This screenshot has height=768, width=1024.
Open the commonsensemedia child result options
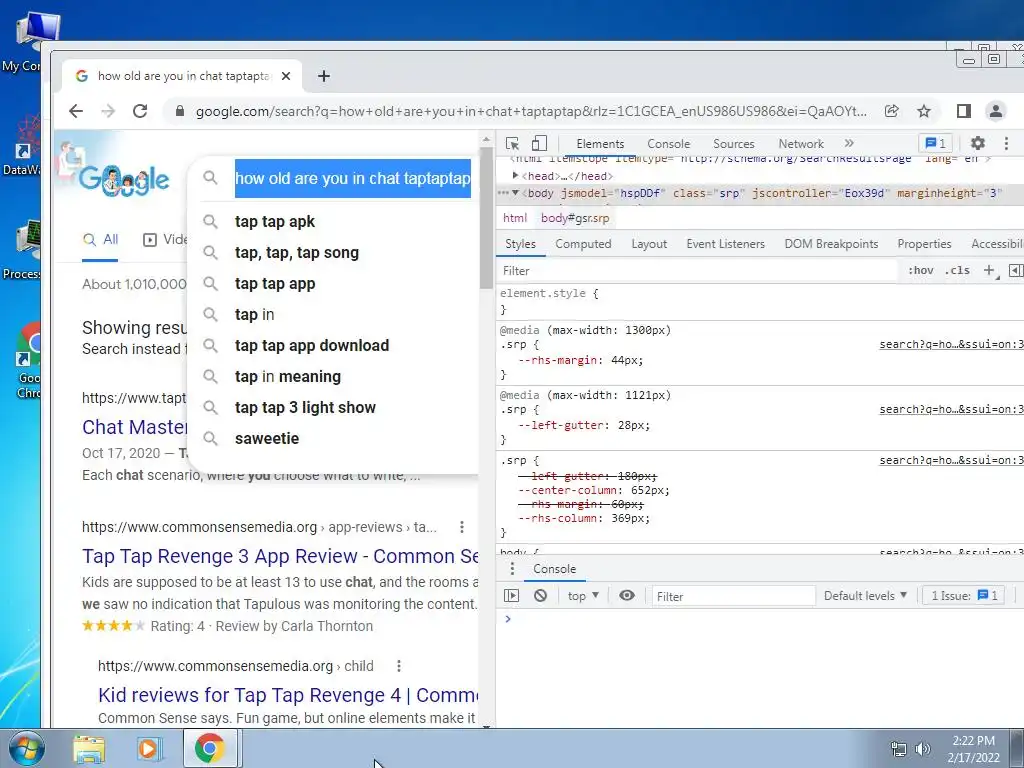399,666
